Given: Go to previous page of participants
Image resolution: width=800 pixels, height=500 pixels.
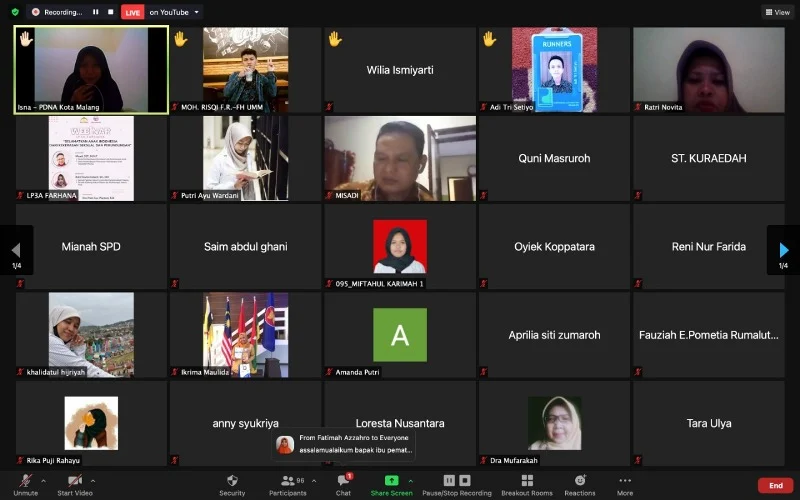Looking at the screenshot, I should pyautogui.click(x=16, y=250).
